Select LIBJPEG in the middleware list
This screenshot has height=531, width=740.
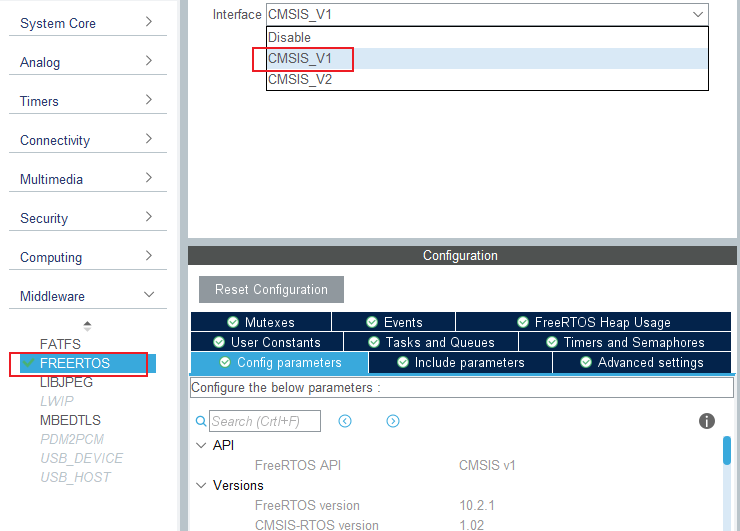(67, 382)
